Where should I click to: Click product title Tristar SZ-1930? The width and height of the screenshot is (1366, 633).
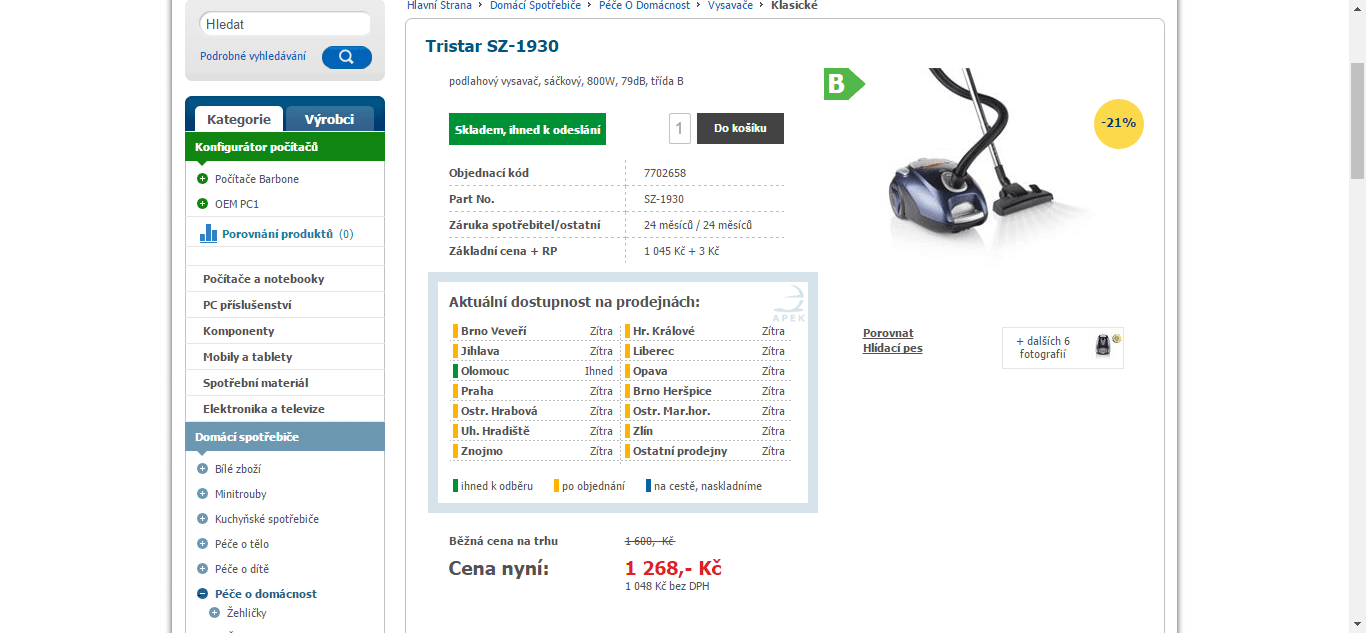[492, 46]
